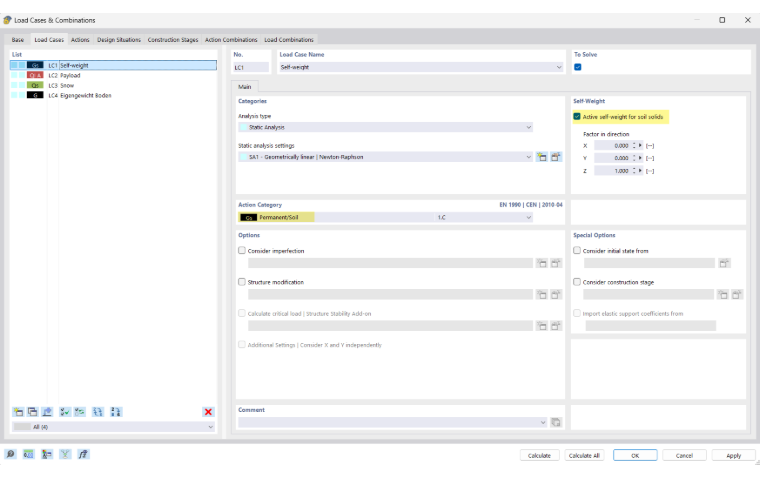Open the All (4) filter dropdown

[x=210, y=427]
